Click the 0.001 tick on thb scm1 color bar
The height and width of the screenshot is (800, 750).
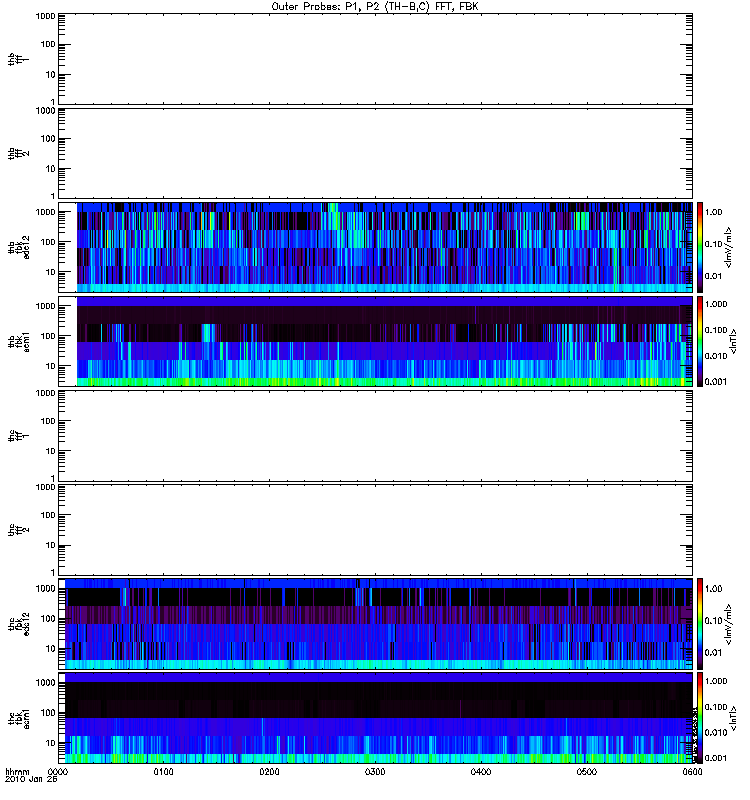(x=716, y=382)
